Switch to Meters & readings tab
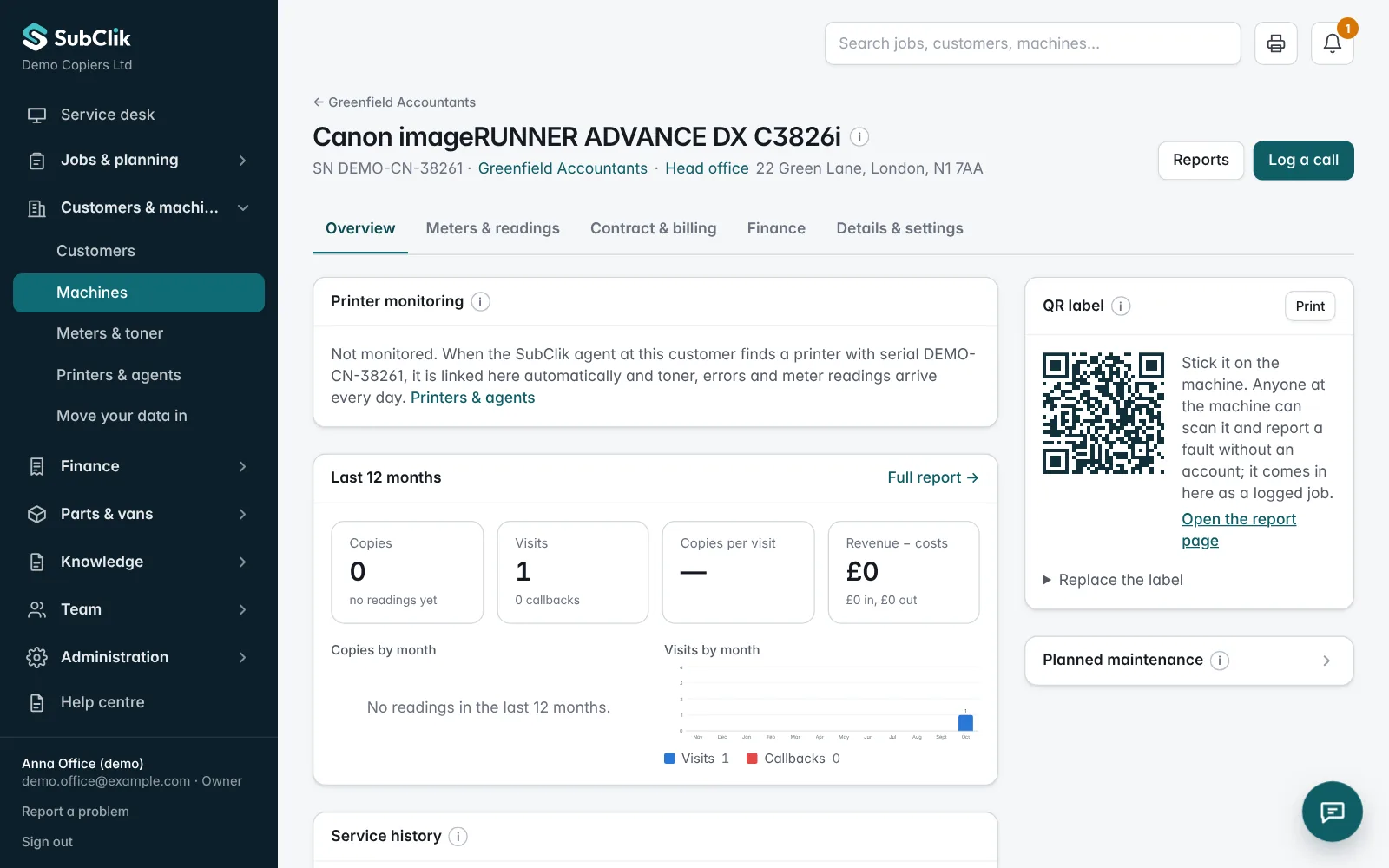Image resolution: width=1389 pixels, height=868 pixels. coord(492,228)
